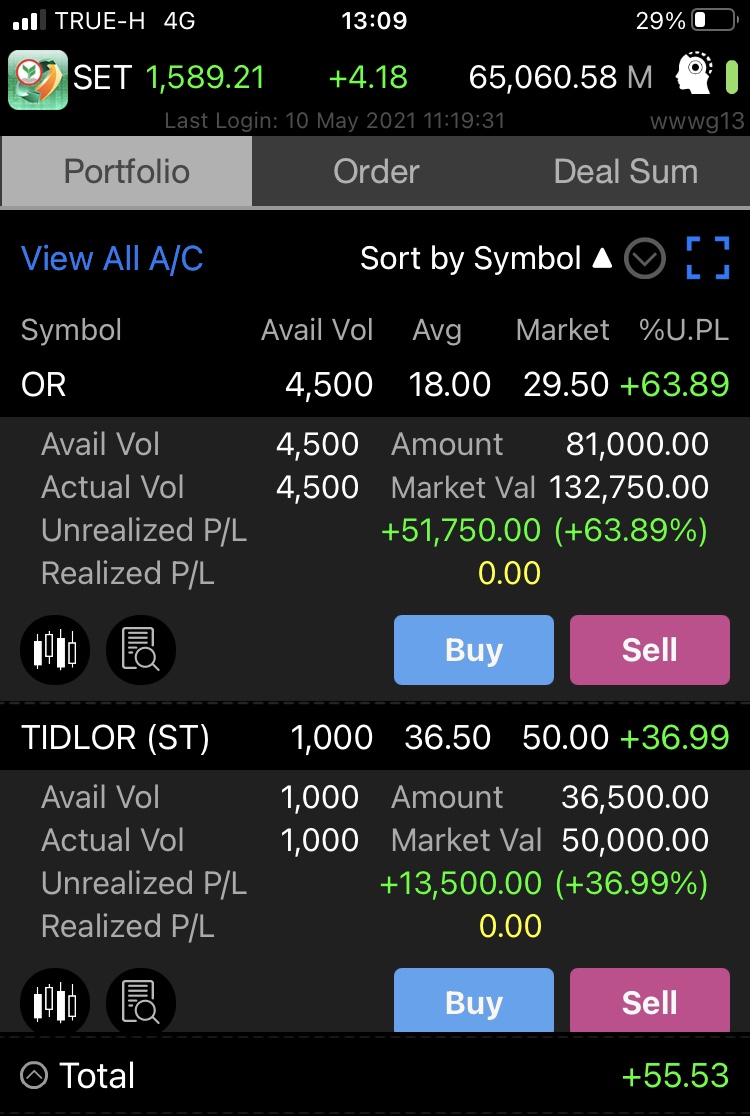Enter fullscreen with the blue bracket icon

tap(707, 258)
